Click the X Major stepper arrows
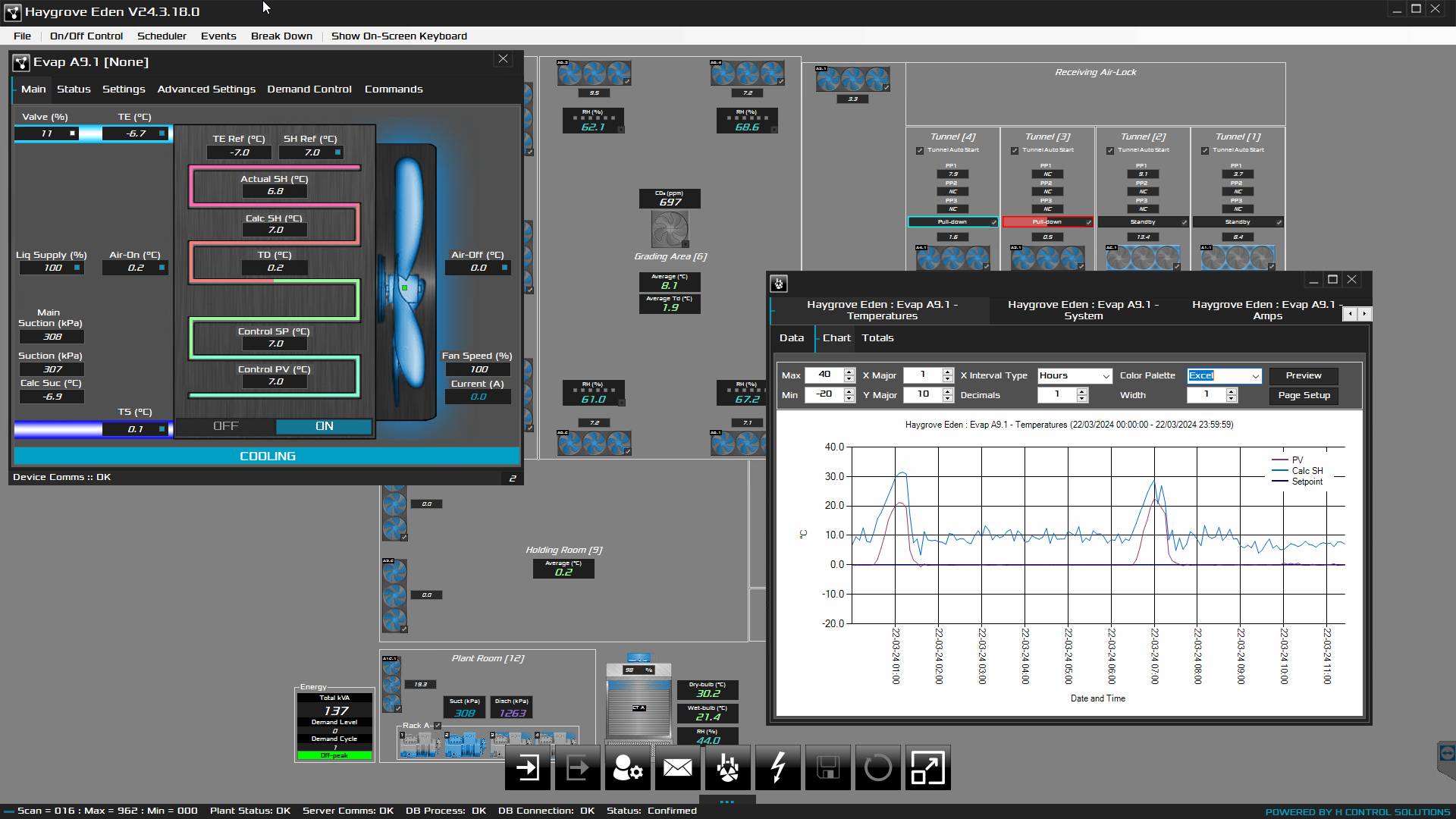This screenshot has width=1456, height=819. (948, 375)
